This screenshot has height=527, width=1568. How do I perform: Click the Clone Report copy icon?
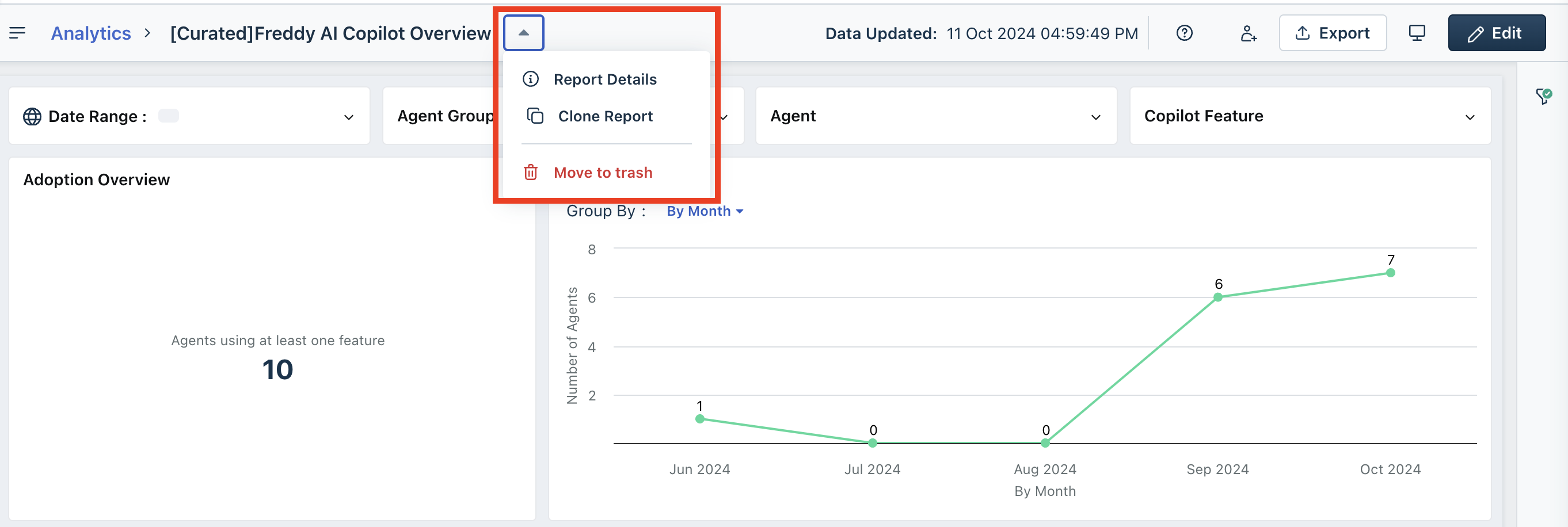coord(535,116)
